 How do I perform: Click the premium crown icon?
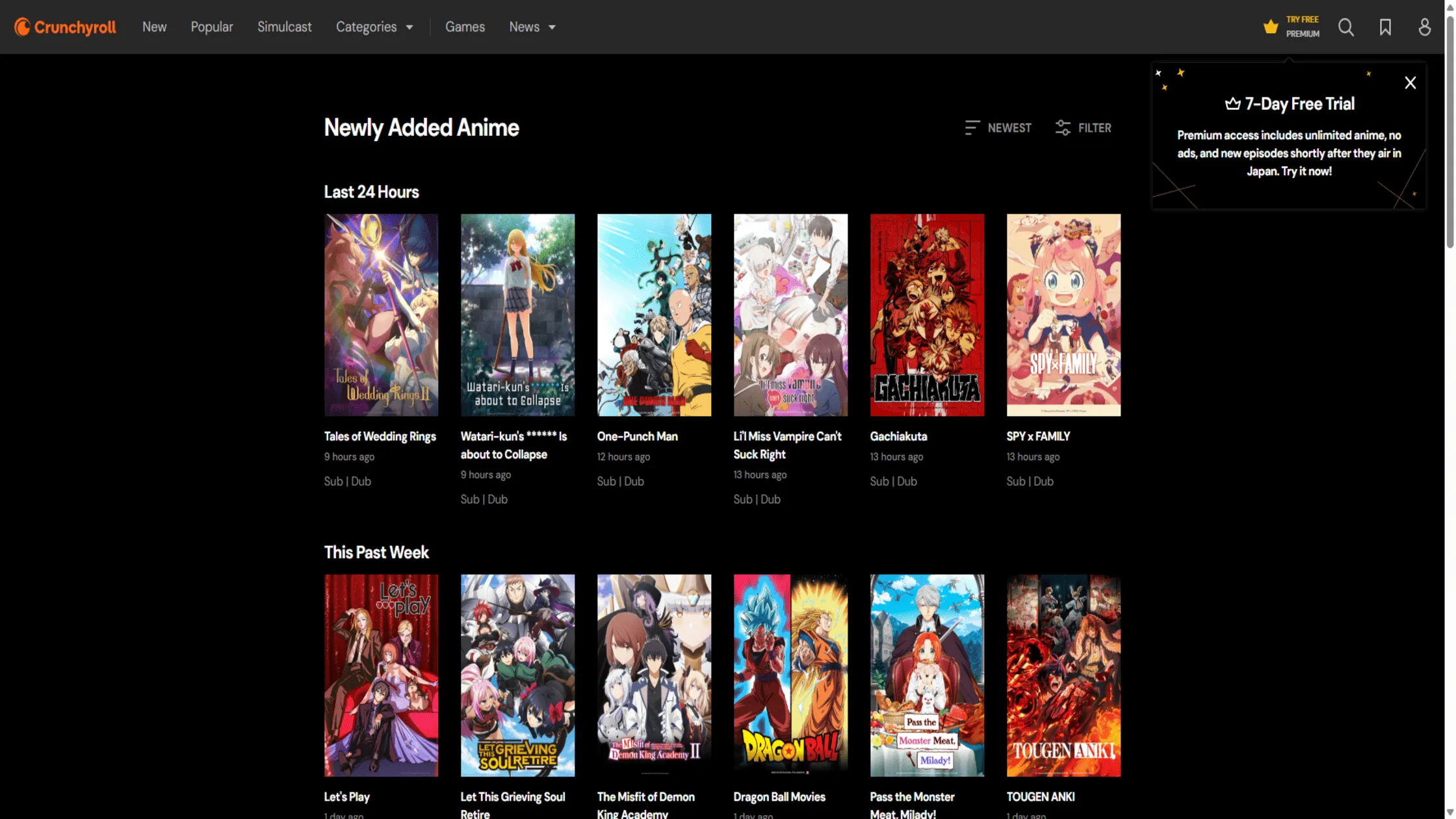click(x=1271, y=26)
